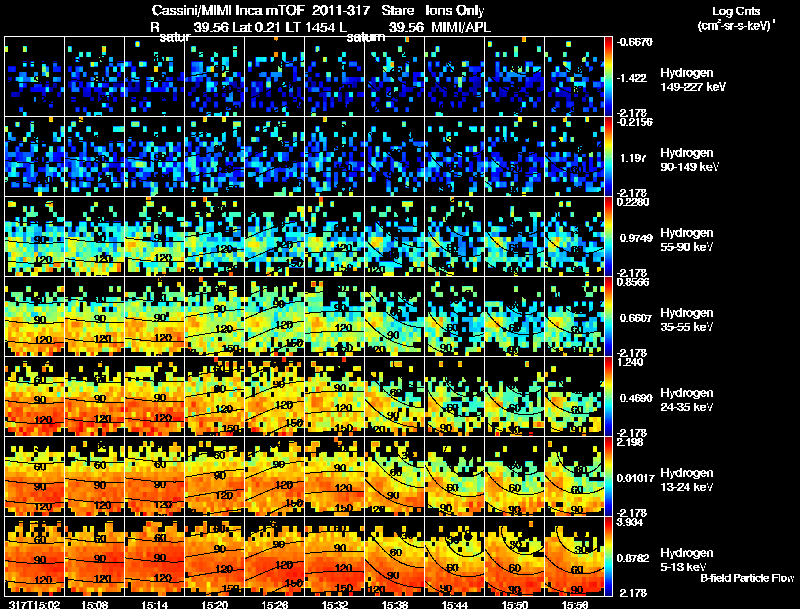Click the '15:38' time axis label

point(394,604)
